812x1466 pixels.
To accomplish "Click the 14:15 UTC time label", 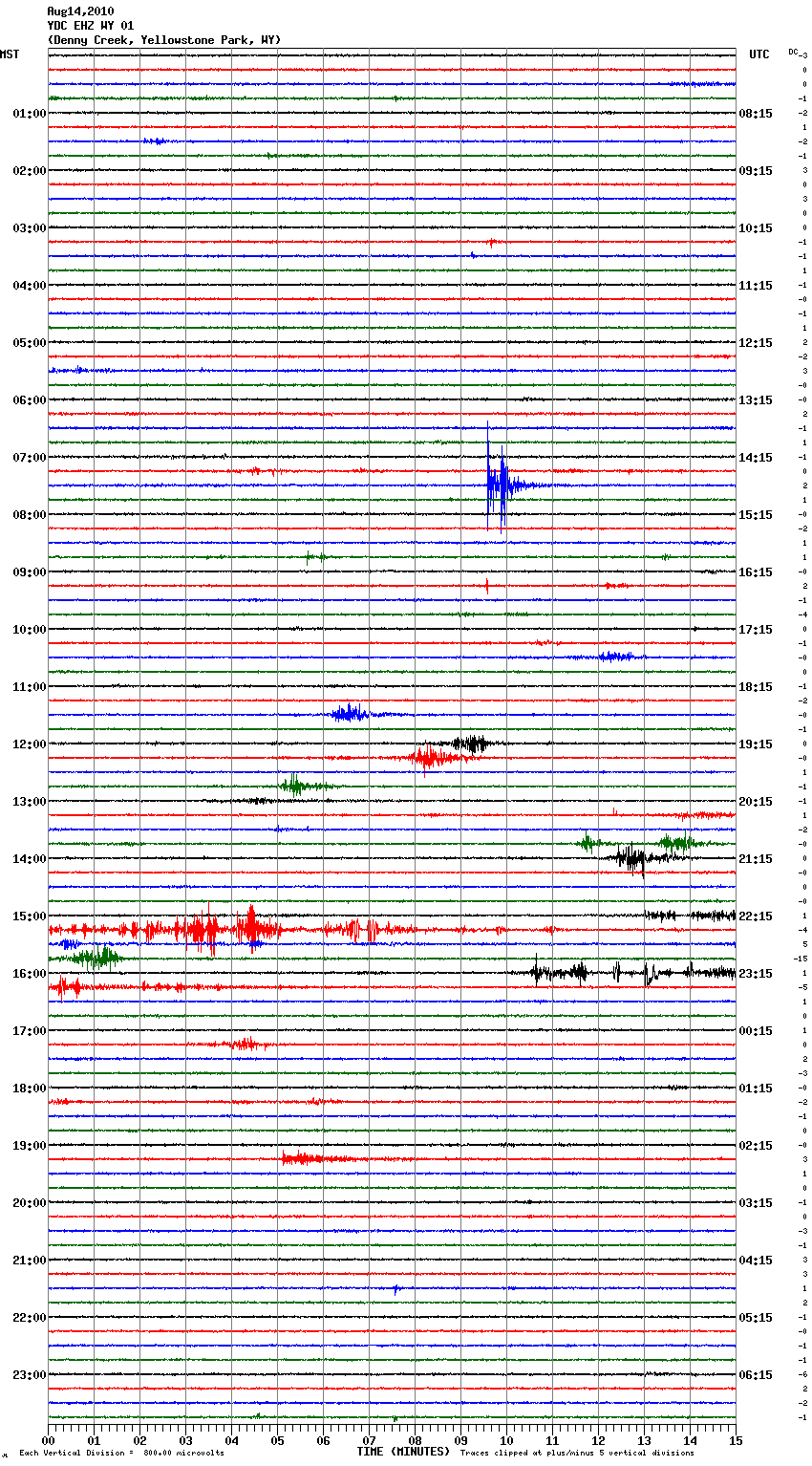I will [756, 458].
